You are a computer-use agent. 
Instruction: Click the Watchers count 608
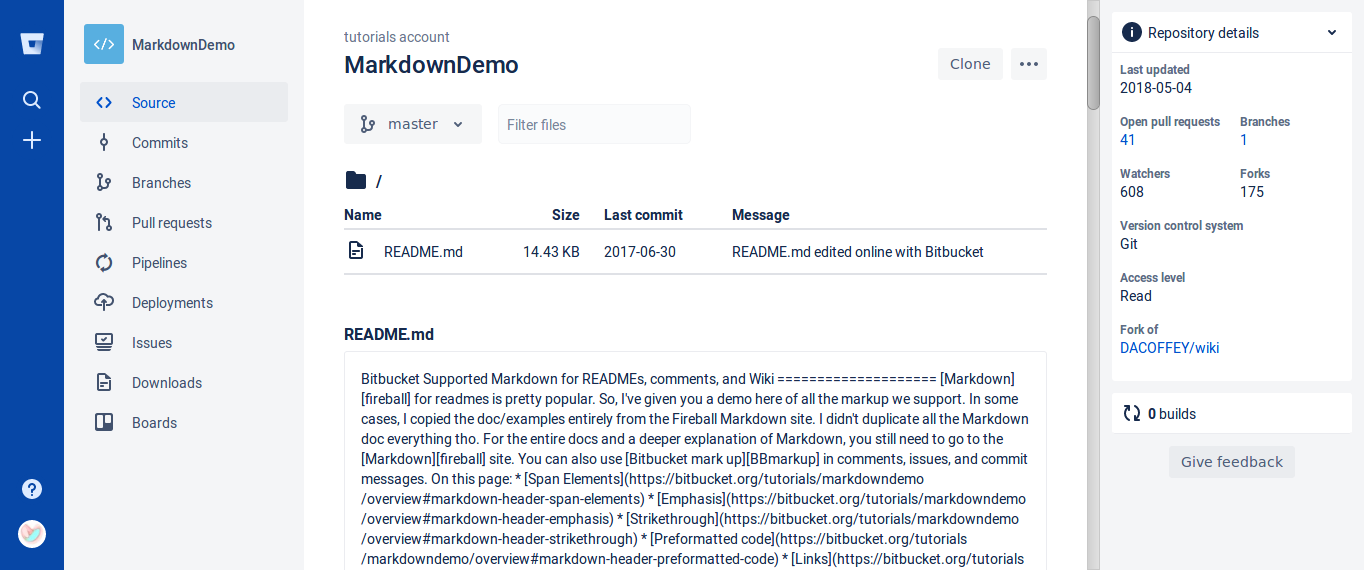(1132, 192)
